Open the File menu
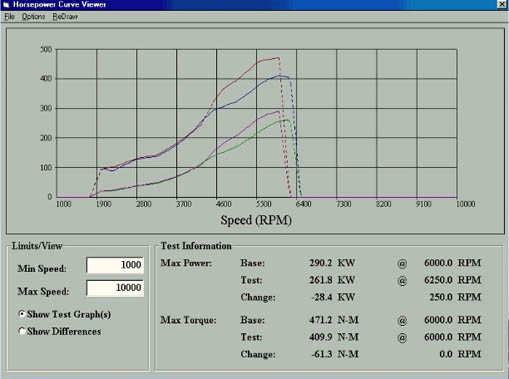Screen dimensions: 509x379 pyautogui.click(x=9, y=17)
